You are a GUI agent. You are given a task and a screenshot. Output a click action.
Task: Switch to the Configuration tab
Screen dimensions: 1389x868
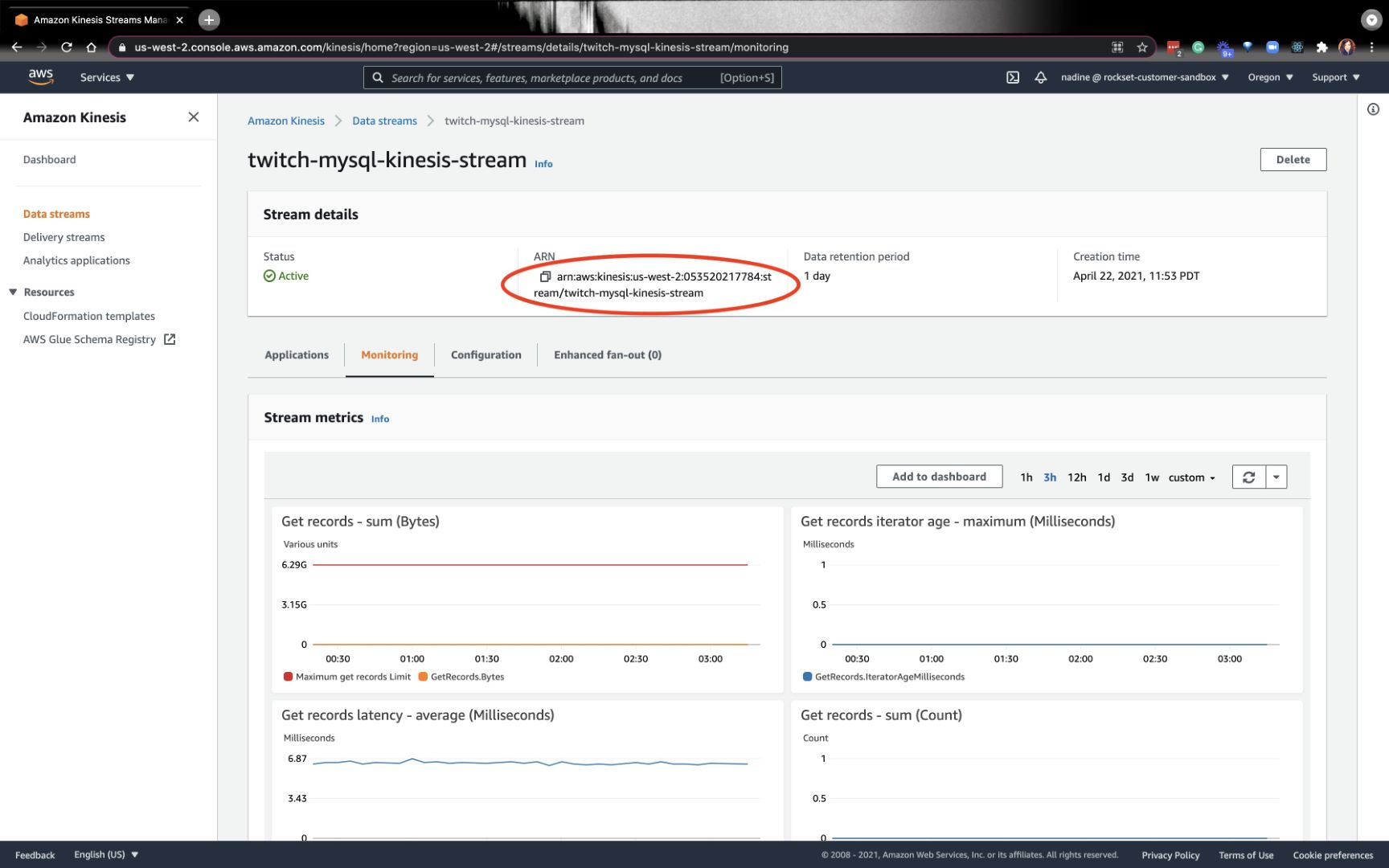point(486,354)
